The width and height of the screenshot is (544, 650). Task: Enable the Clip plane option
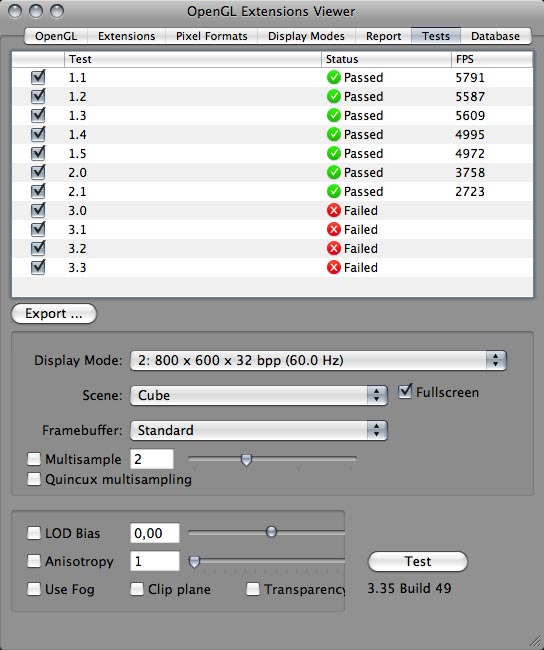tap(137, 589)
